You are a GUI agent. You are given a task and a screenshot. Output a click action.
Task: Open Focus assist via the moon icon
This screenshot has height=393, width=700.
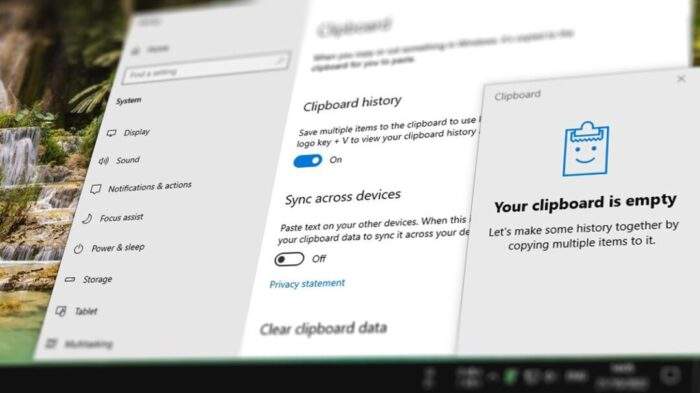[x=87, y=218]
